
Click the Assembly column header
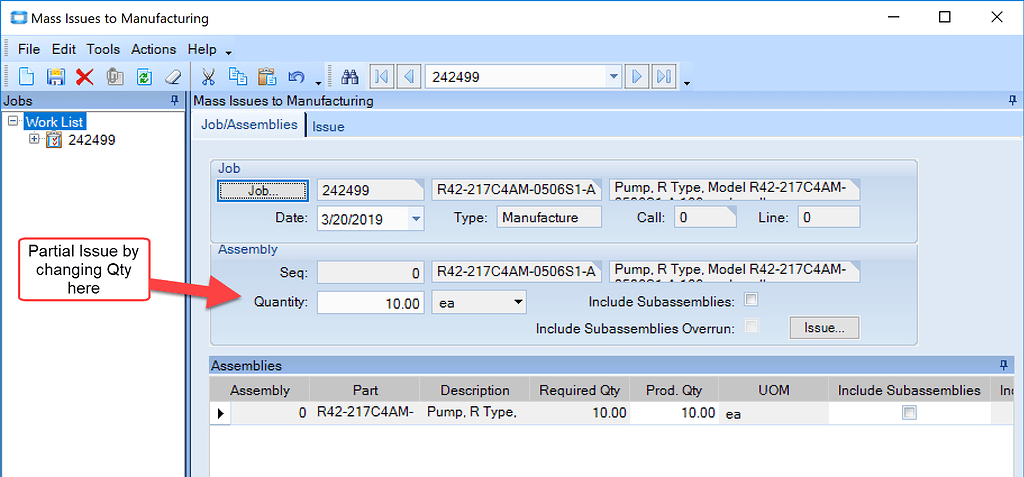(x=259, y=390)
